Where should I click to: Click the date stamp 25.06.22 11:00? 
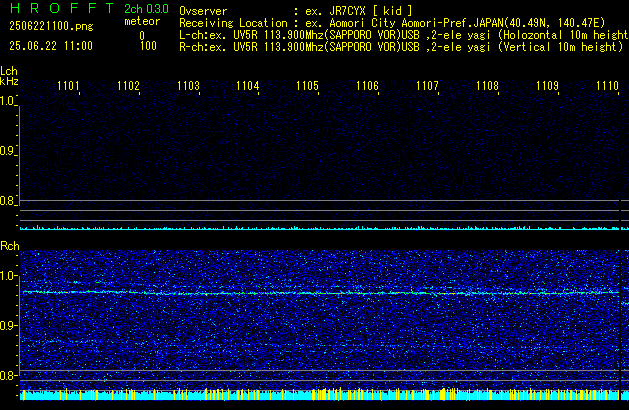point(51,46)
